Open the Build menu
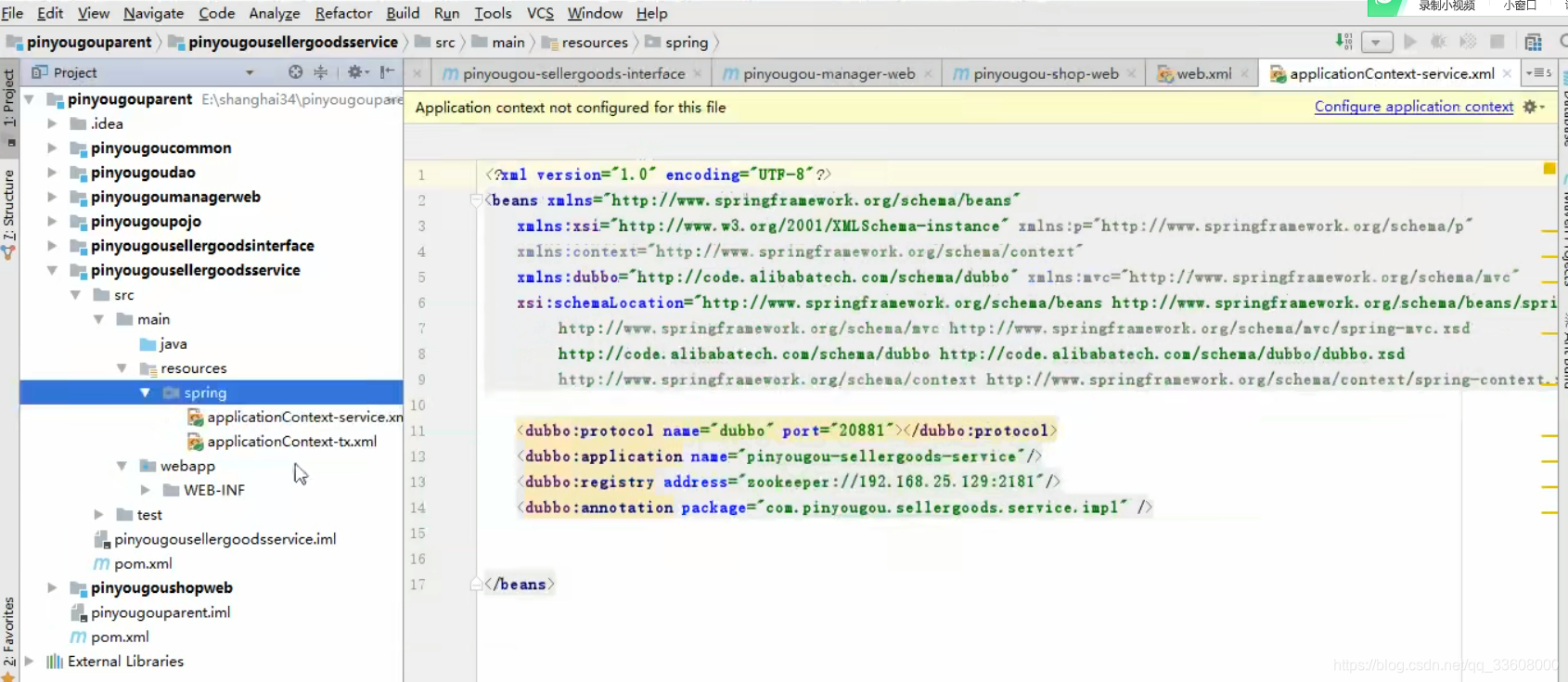Viewport: 1568px width, 682px height. click(403, 13)
